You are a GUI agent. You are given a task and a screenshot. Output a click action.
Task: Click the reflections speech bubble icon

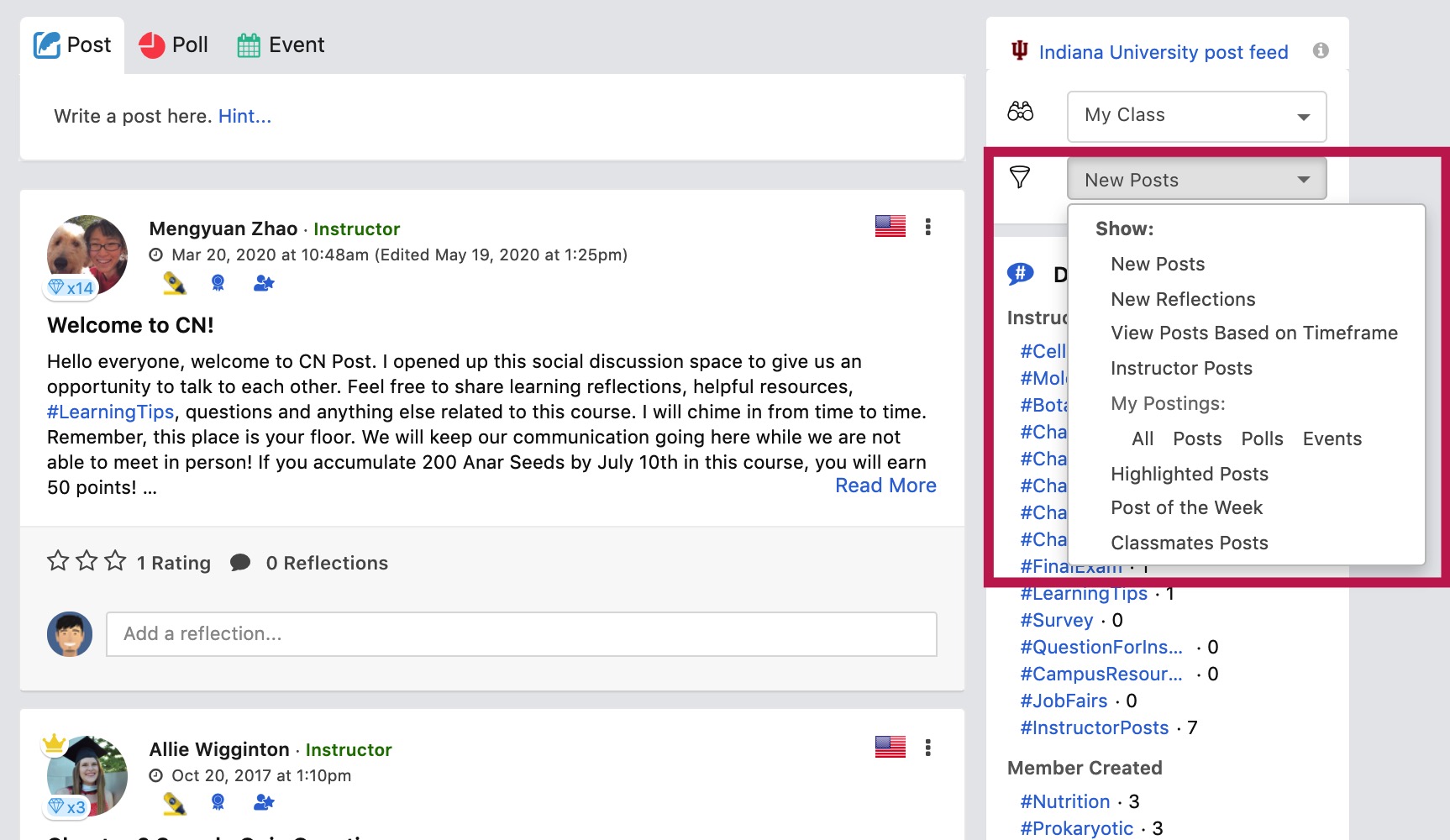tap(240, 563)
